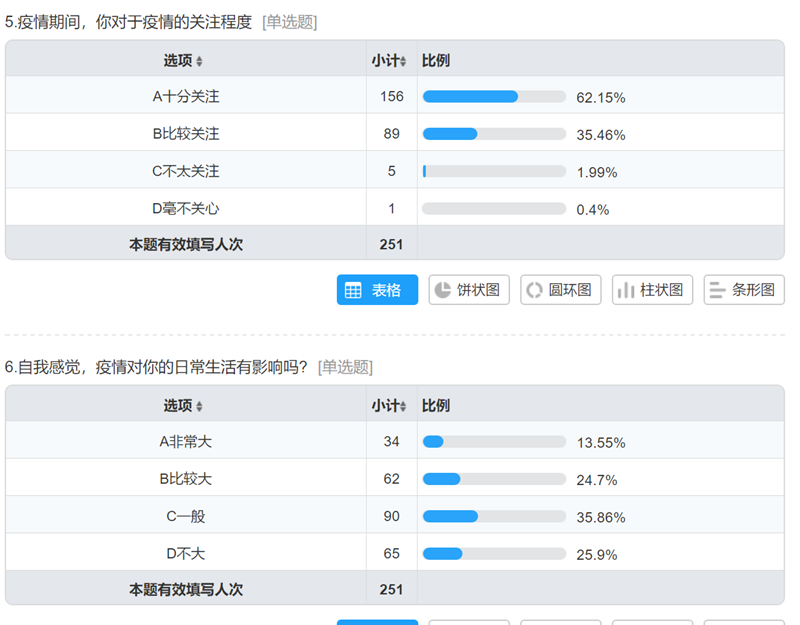Switch question 5 view to 柱状图
The image size is (800, 625).
[652, 290]
